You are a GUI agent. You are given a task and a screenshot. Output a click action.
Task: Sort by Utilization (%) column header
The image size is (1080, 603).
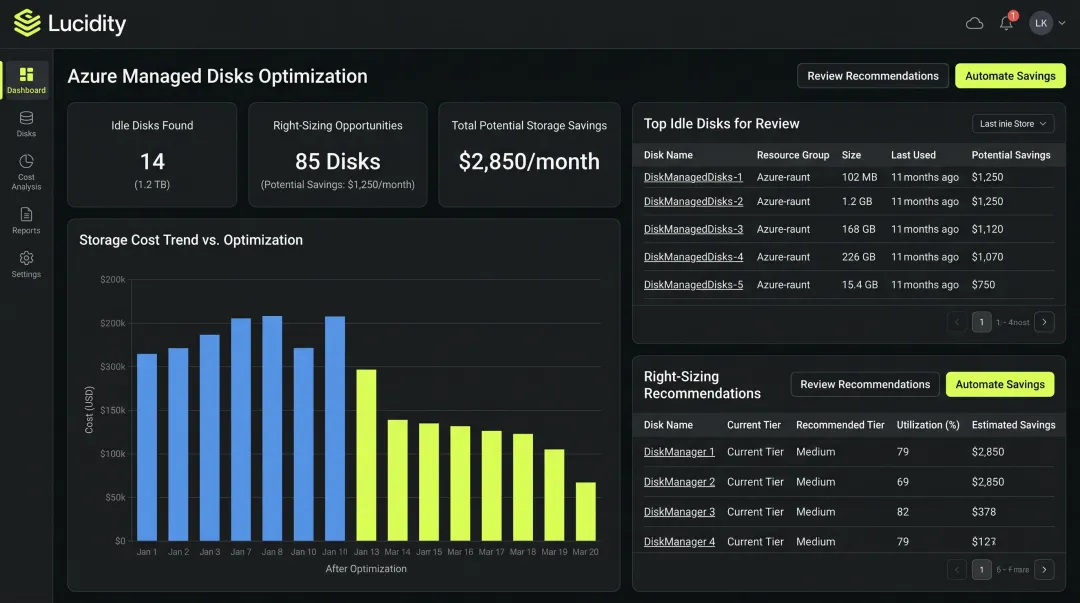(x=928, y=425)
